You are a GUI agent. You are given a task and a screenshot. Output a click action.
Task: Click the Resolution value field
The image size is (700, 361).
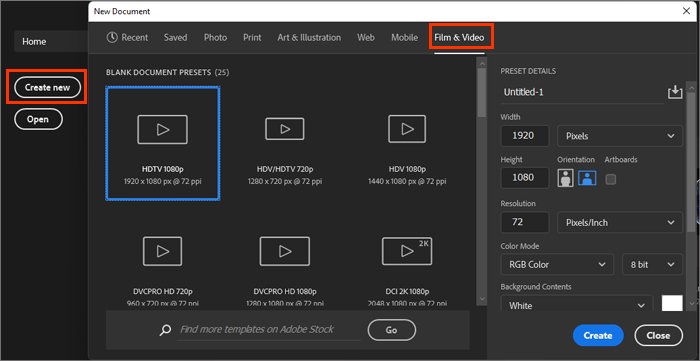click(x=525, y=222)
